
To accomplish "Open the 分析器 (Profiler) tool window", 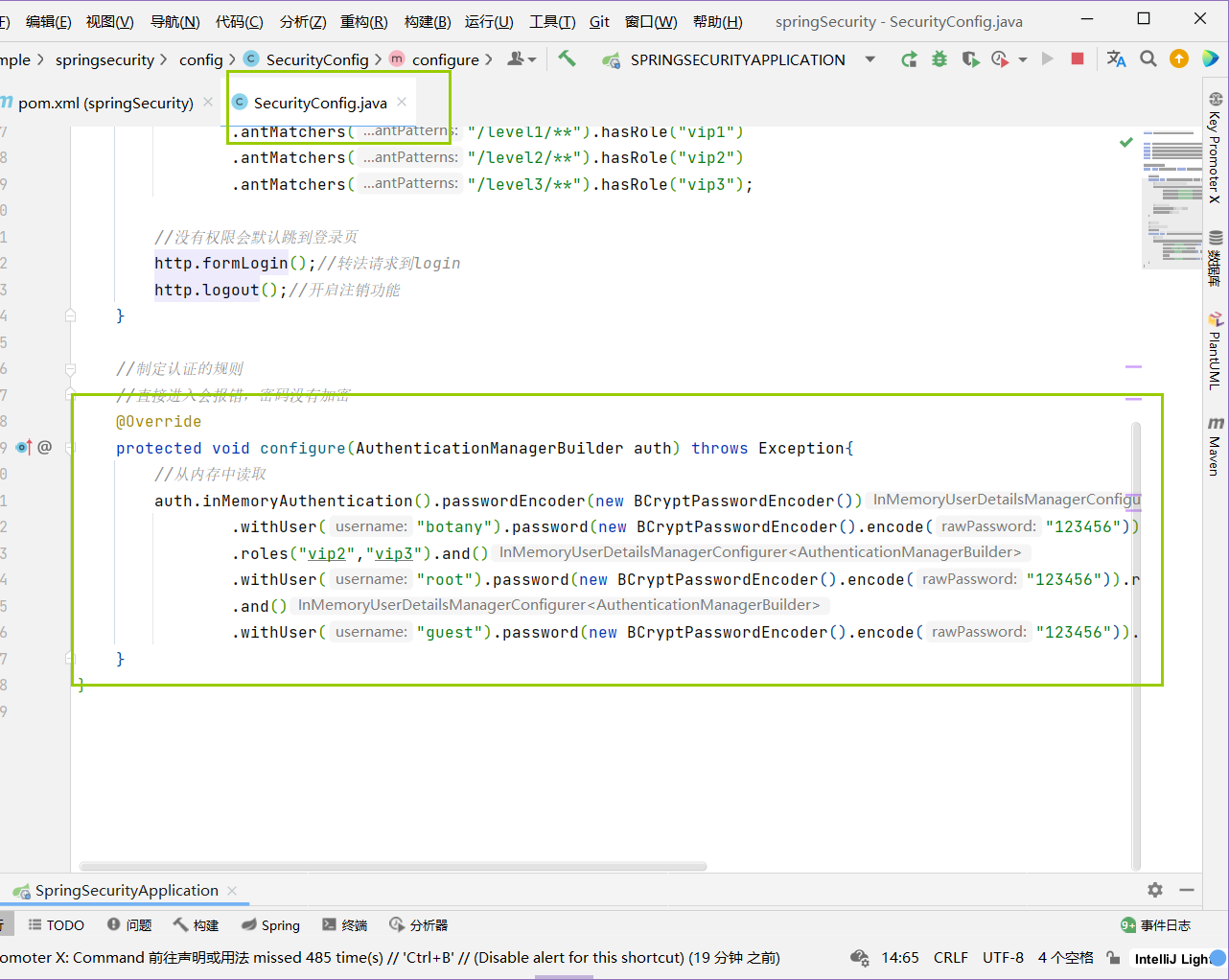I will click(x=419, y=925).
